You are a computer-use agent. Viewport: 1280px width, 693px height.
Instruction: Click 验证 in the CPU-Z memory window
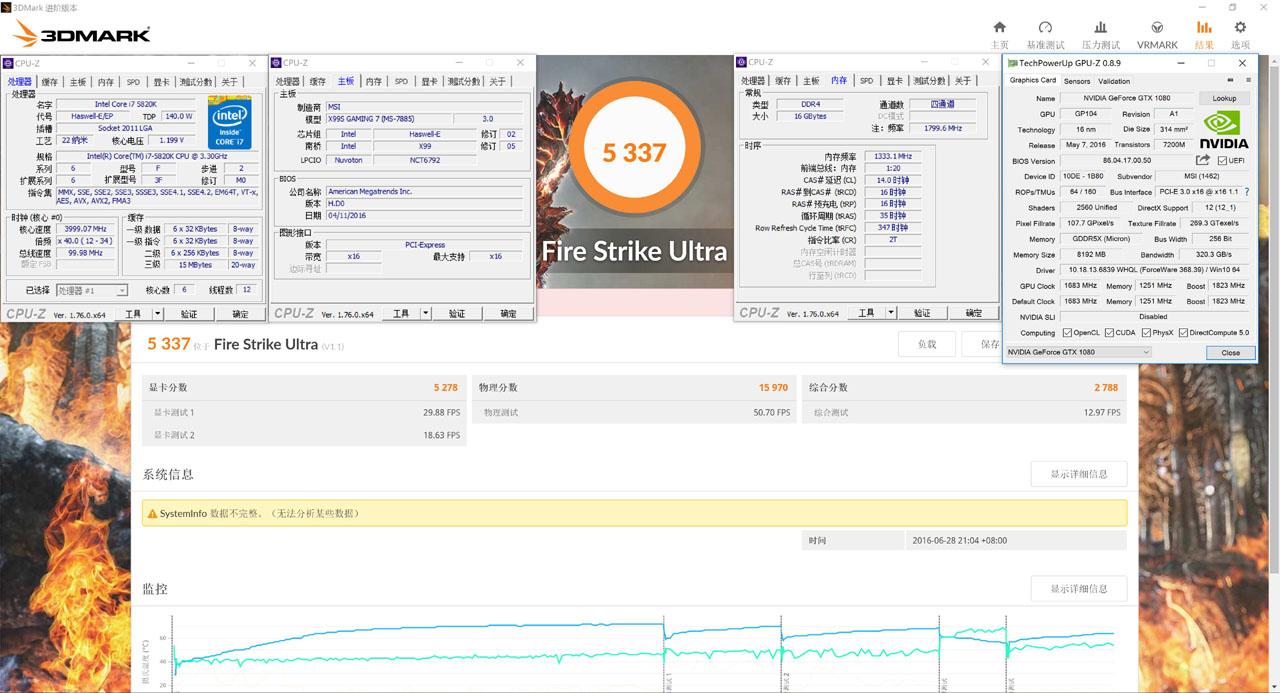pyautogui.click(x=922, y=313)
